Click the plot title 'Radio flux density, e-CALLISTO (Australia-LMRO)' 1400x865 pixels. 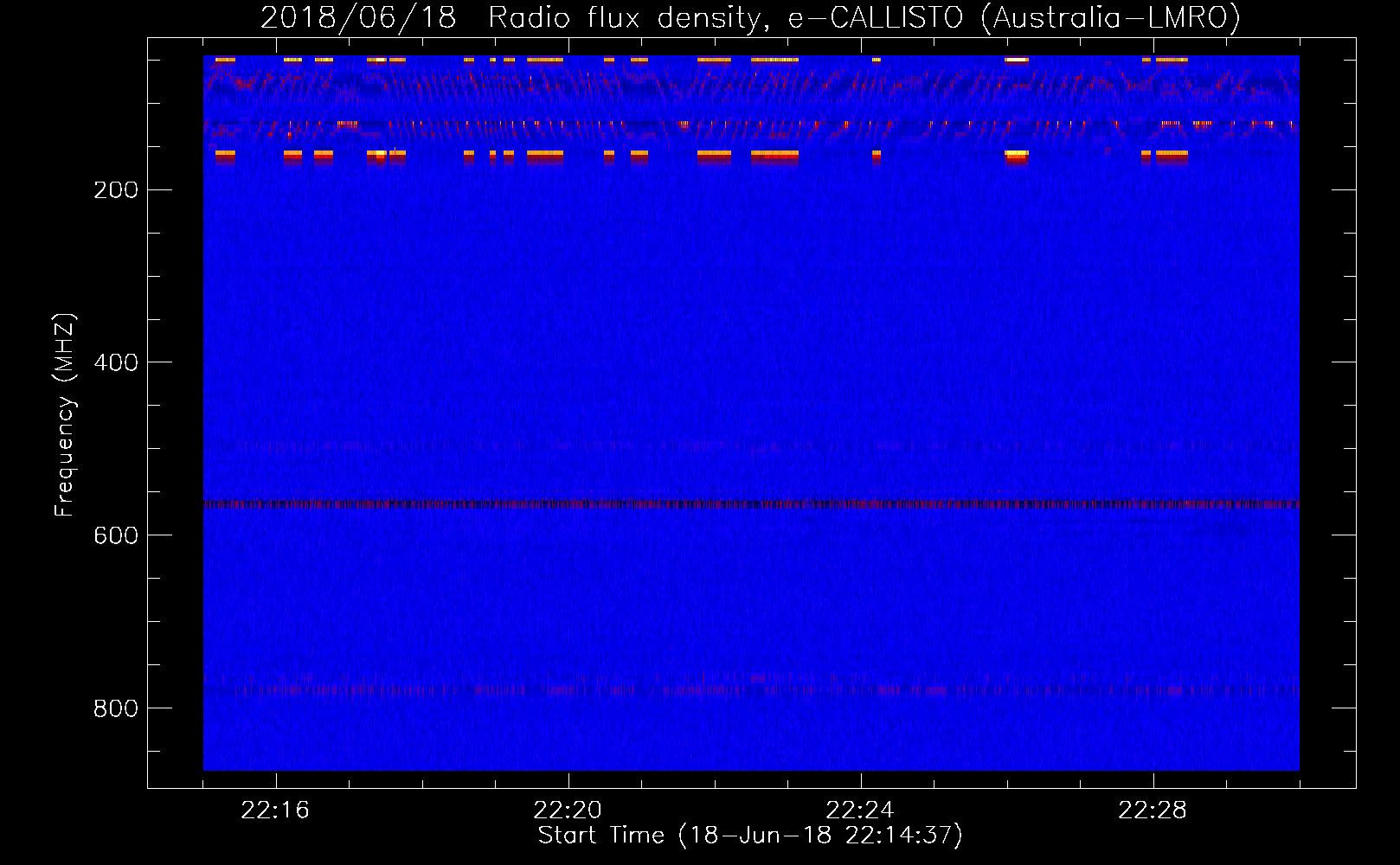[x=864, y=18]
